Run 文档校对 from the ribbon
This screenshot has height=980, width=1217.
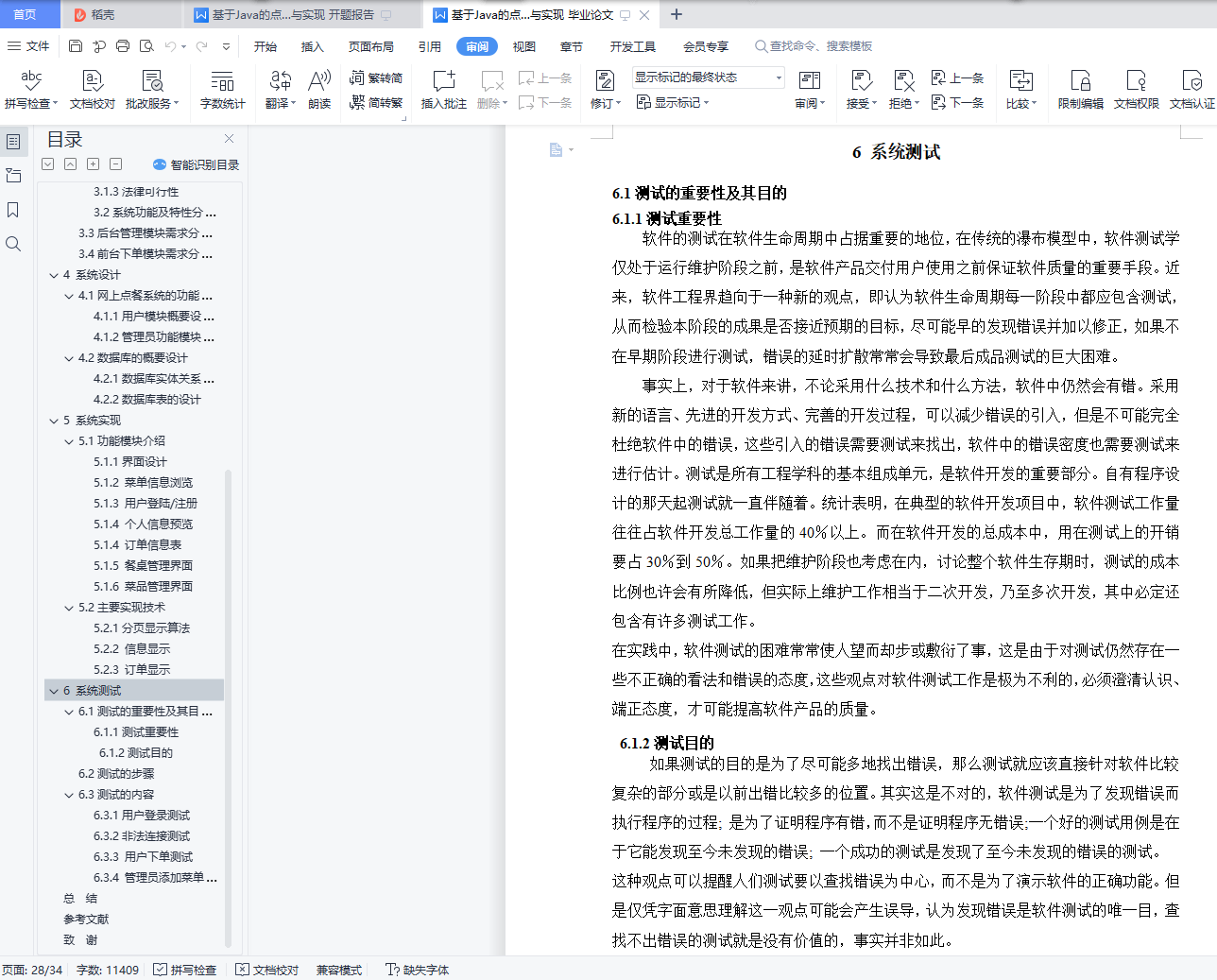pyautogui.click(x=93, y=90)
